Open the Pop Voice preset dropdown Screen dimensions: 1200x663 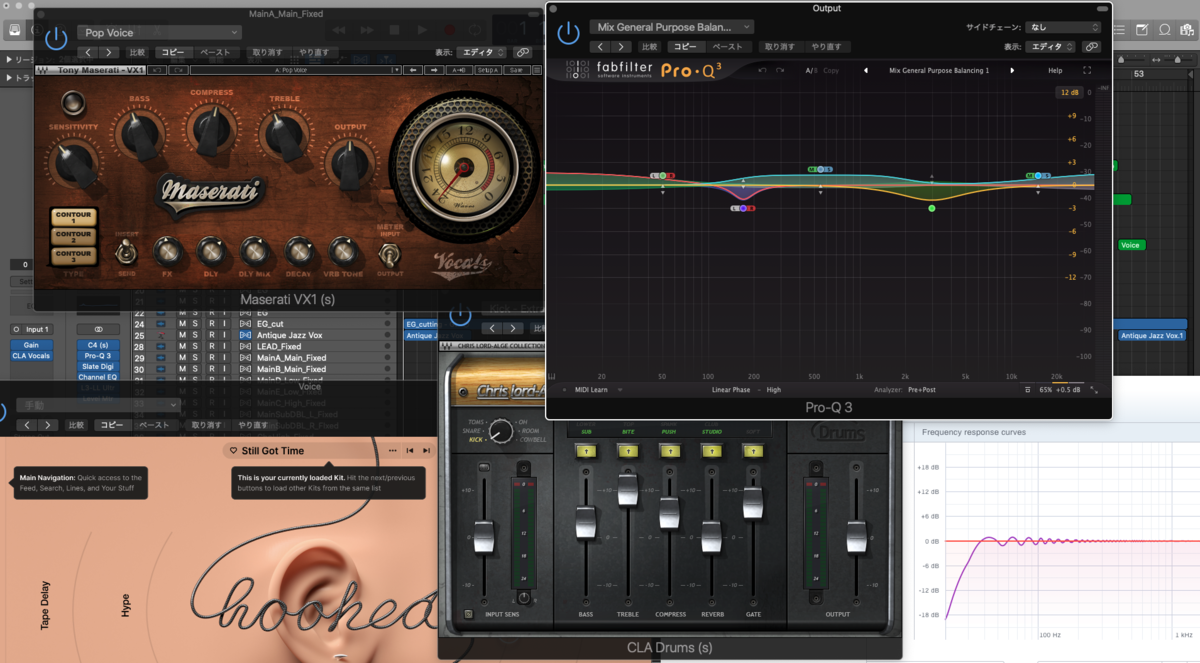[x=158, y=33]
